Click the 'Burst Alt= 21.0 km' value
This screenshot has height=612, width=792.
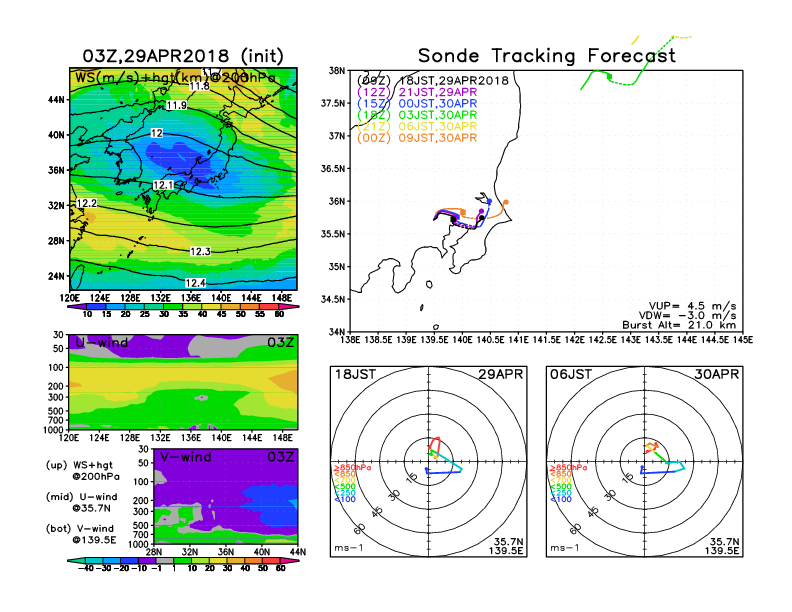point(679,325)
